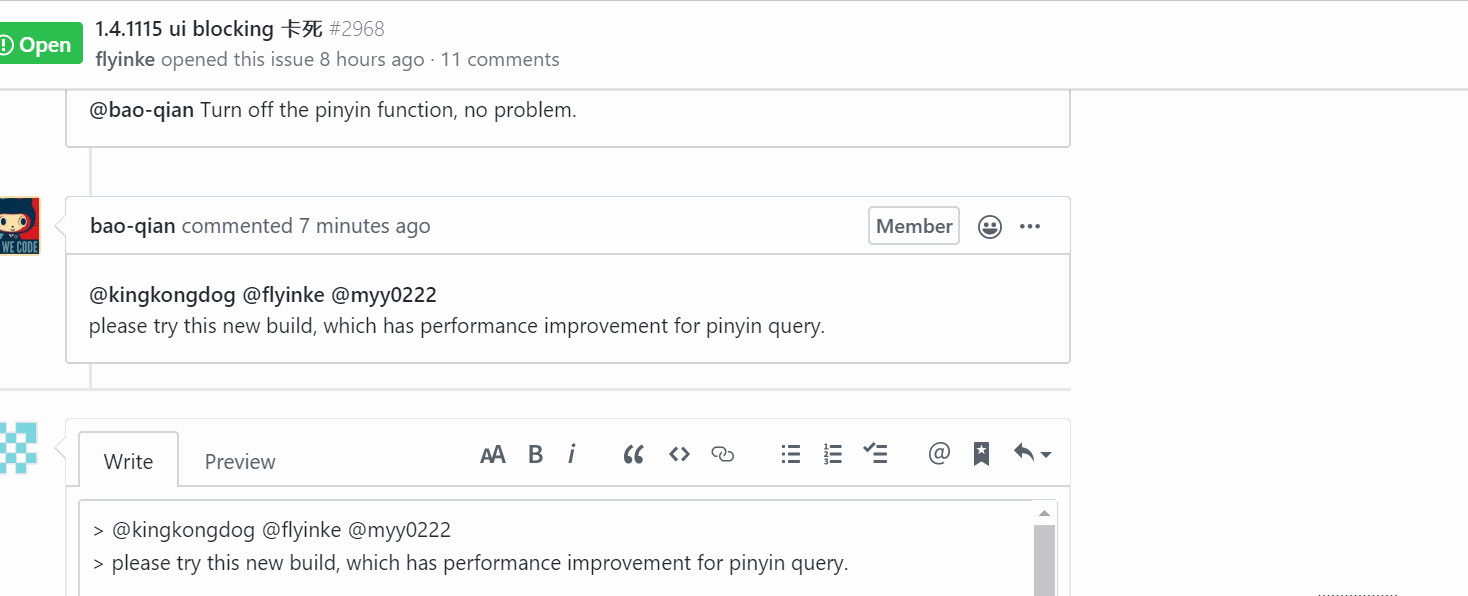The image size is (1468, 596).
Task: Insert a quote block
Action: 633,455
